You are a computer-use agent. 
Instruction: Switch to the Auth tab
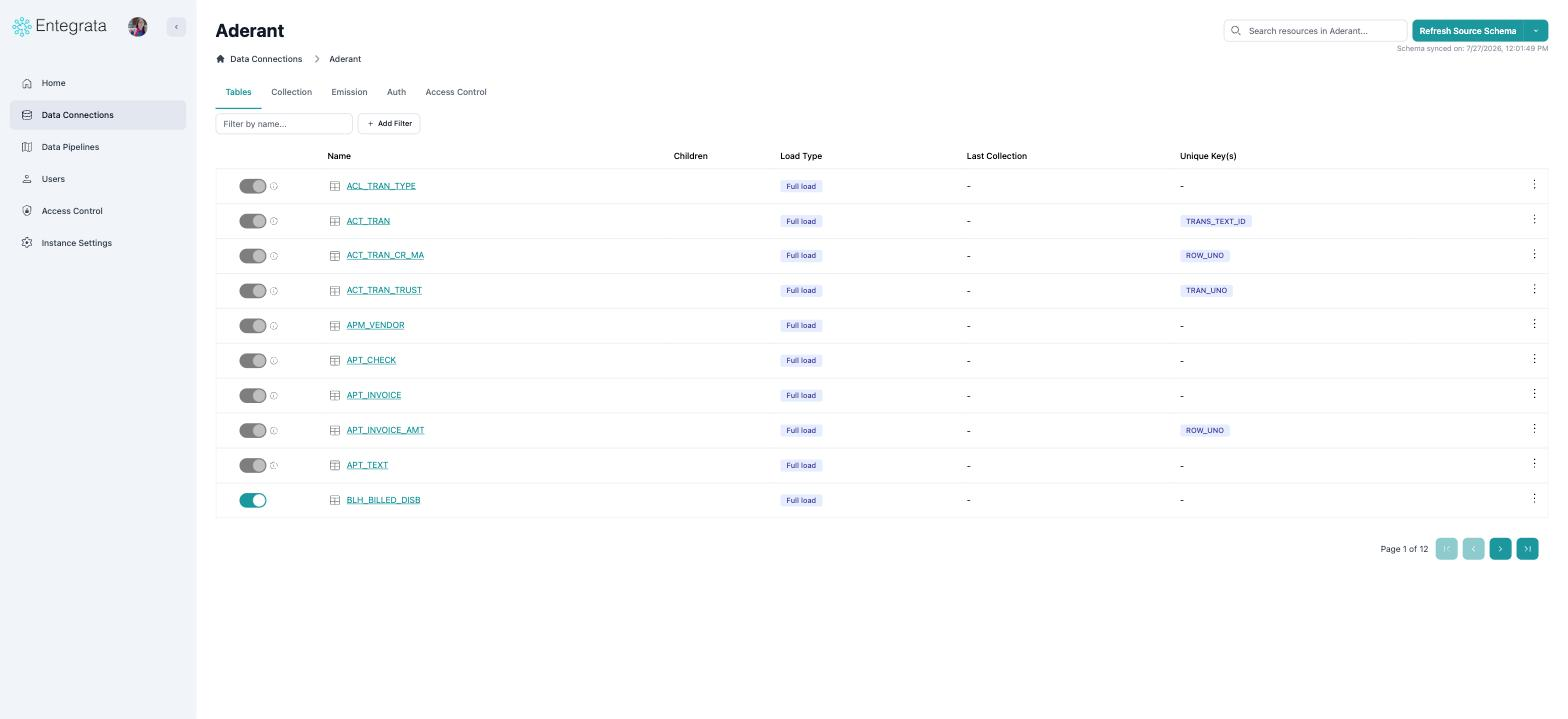(x=396, y=92)
